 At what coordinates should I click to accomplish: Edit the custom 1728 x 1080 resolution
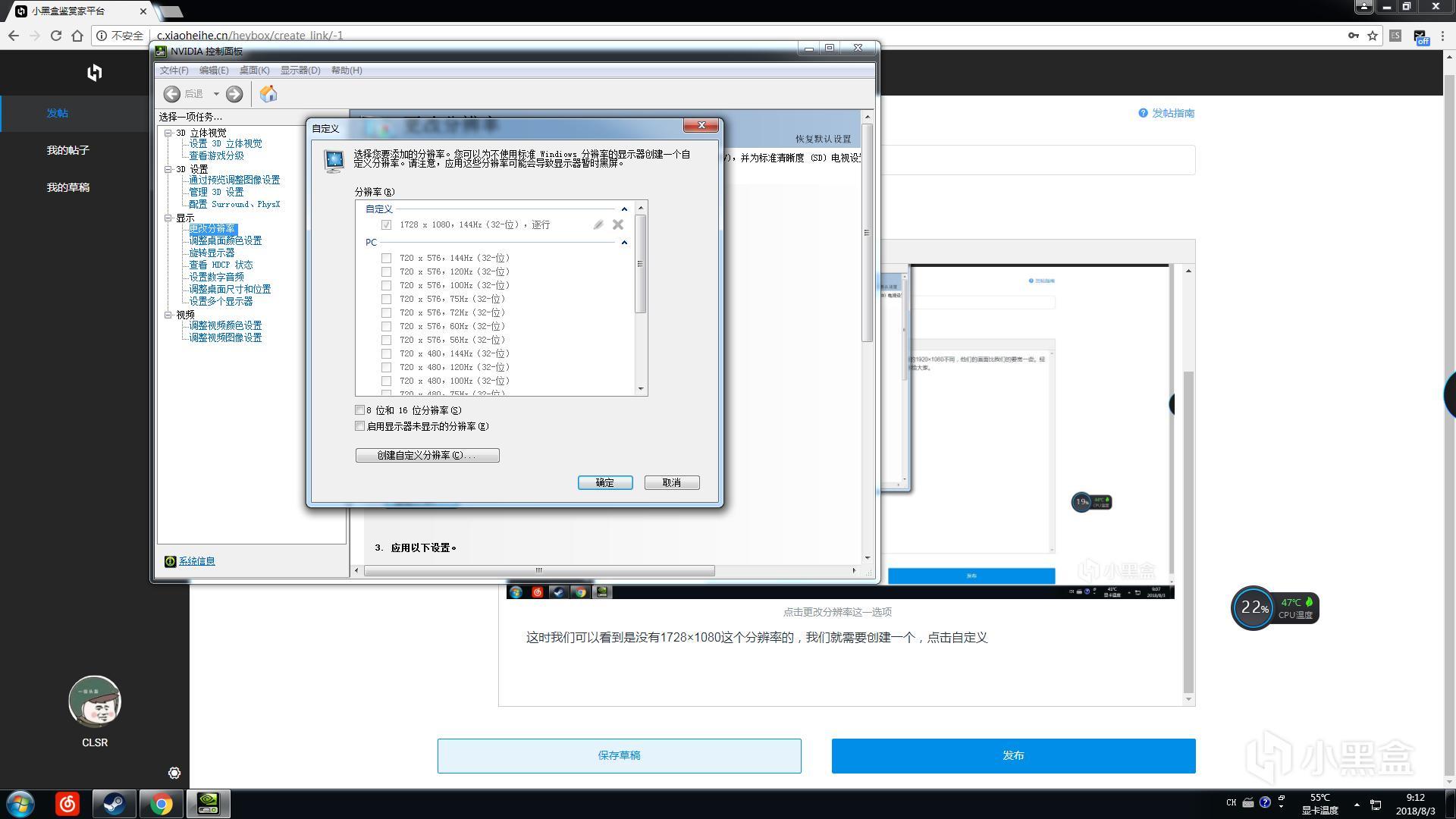point(598,224)
